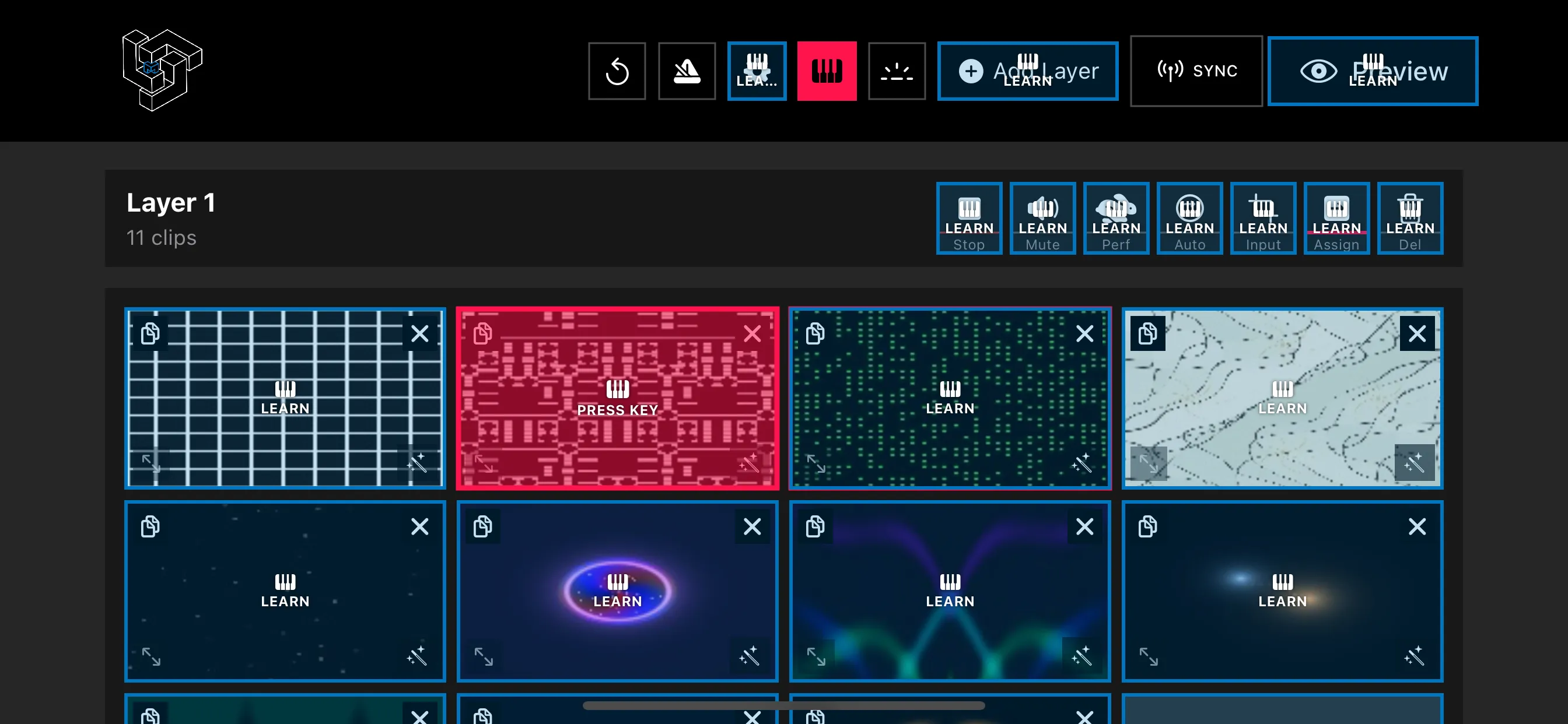Click the metronome icon button
1568x724 pixels.
[687, 71]
